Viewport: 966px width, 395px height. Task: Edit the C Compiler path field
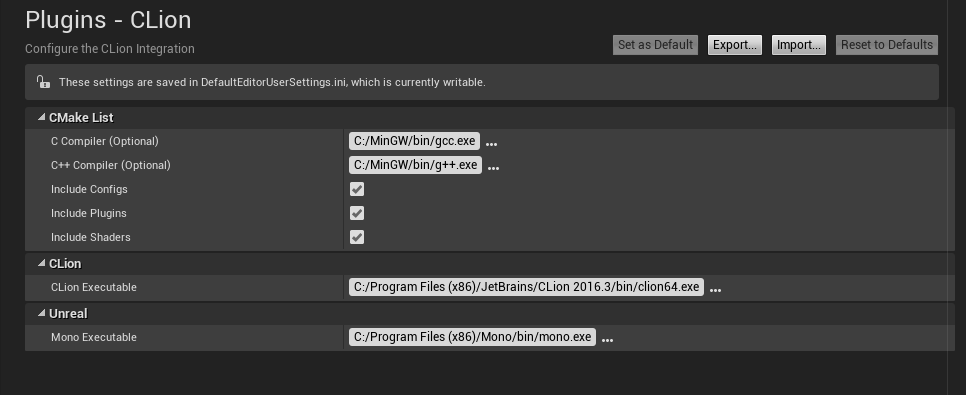click(x=414, y=141)
